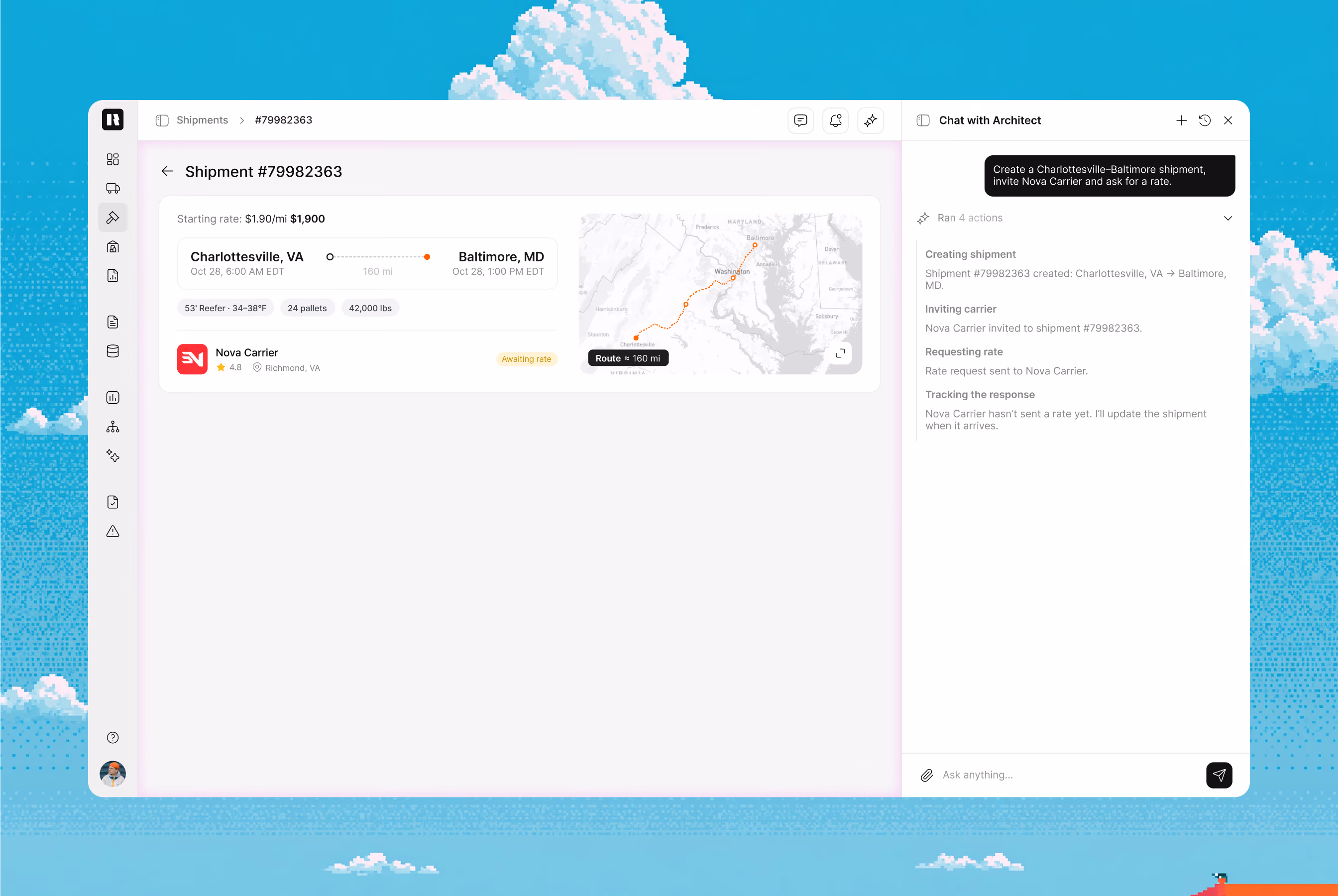This screenshot has height=896, width=1338.
Task: Send the message with the paper plane button
Action: tap(1219, 776)
